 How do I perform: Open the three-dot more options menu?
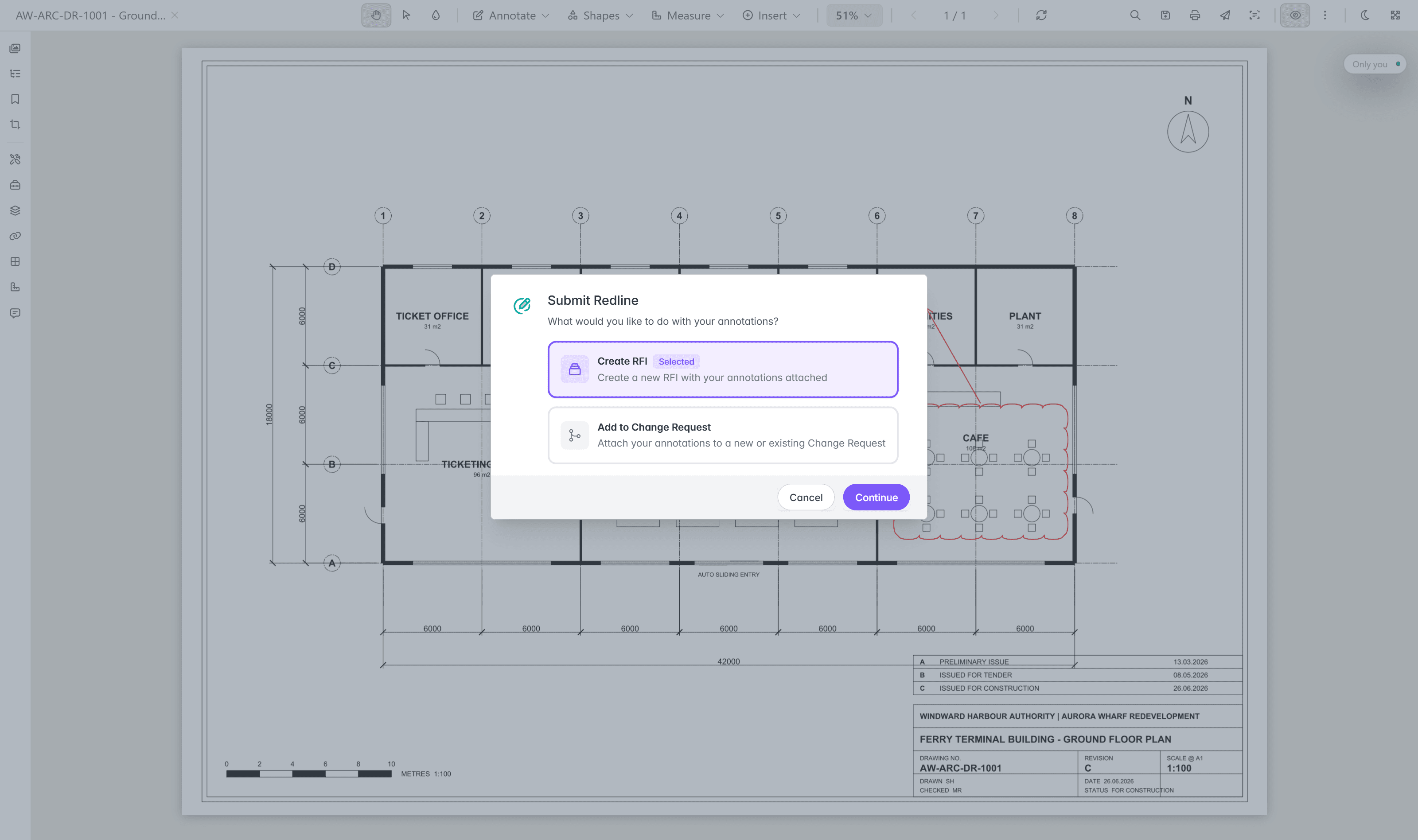coord(1325,15)
